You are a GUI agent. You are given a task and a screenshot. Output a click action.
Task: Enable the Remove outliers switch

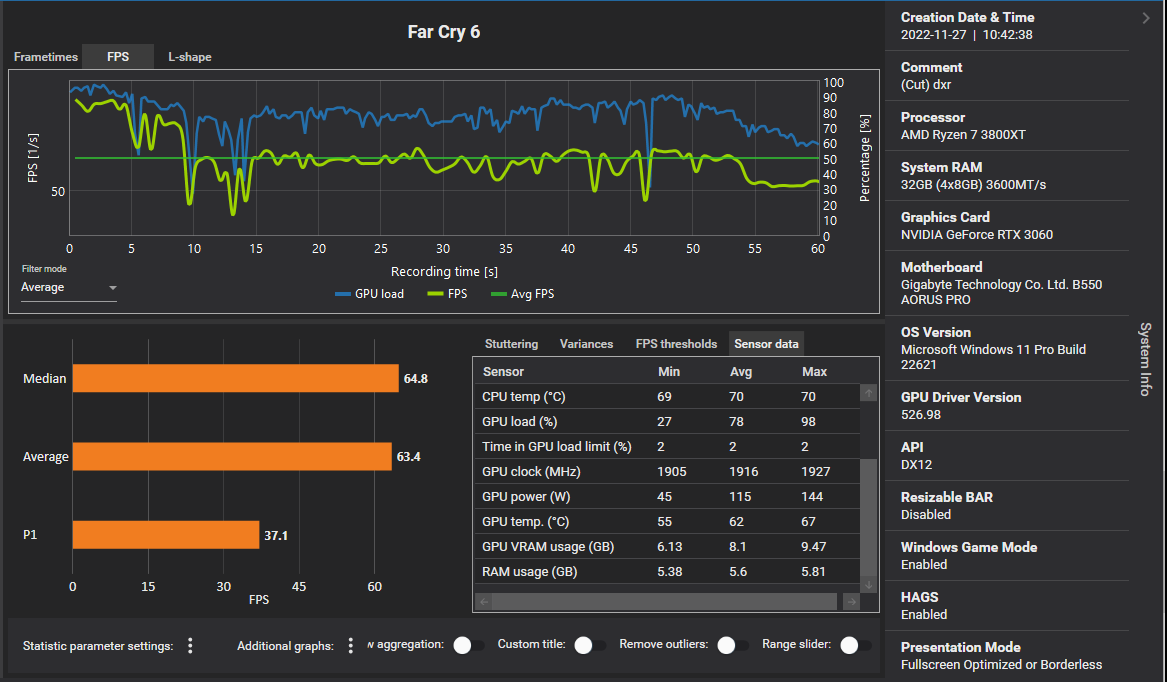coord(732,645)
